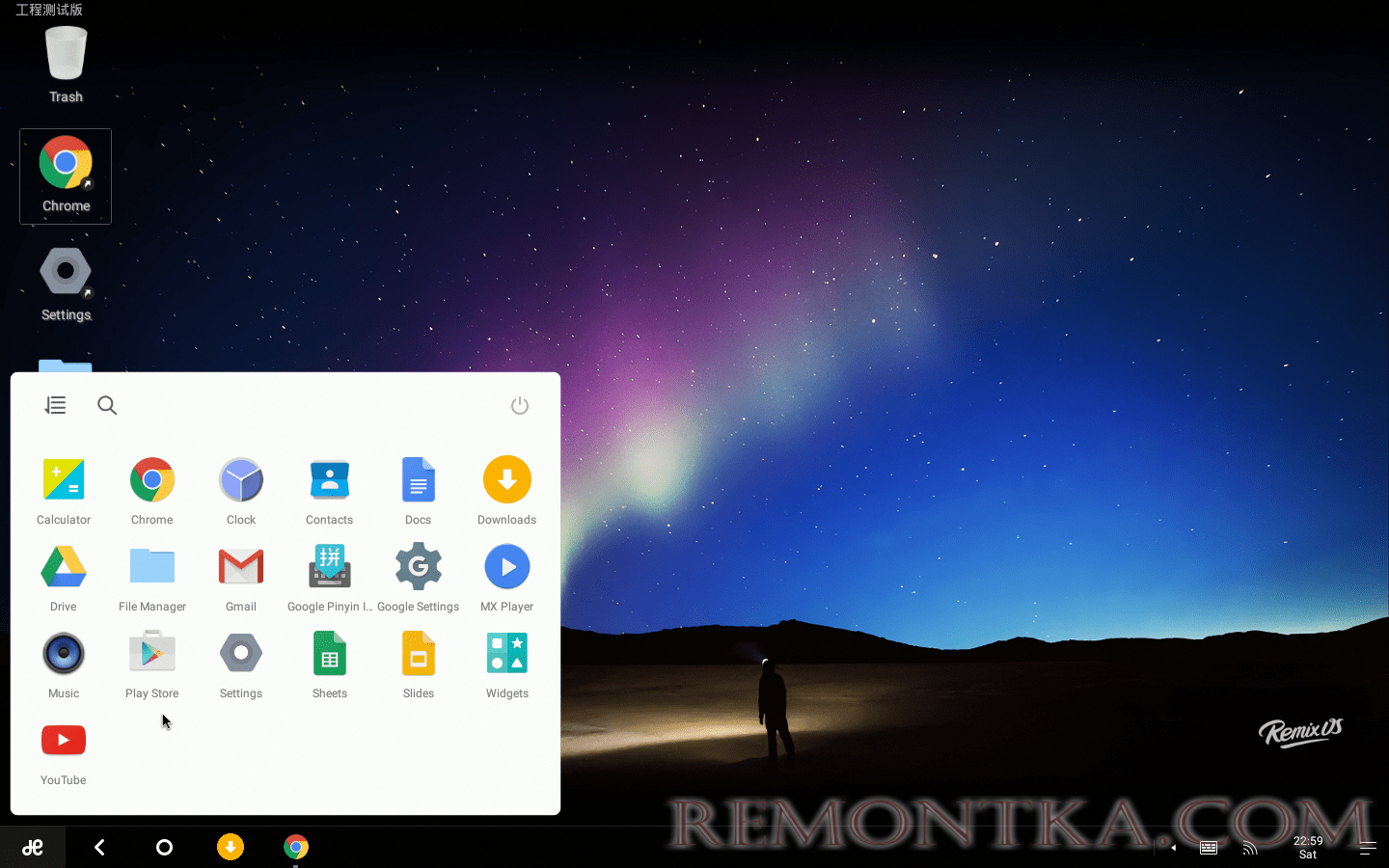
Task: Click the power button in launcher
Action: pyautogui.click(x=520, y=406)
